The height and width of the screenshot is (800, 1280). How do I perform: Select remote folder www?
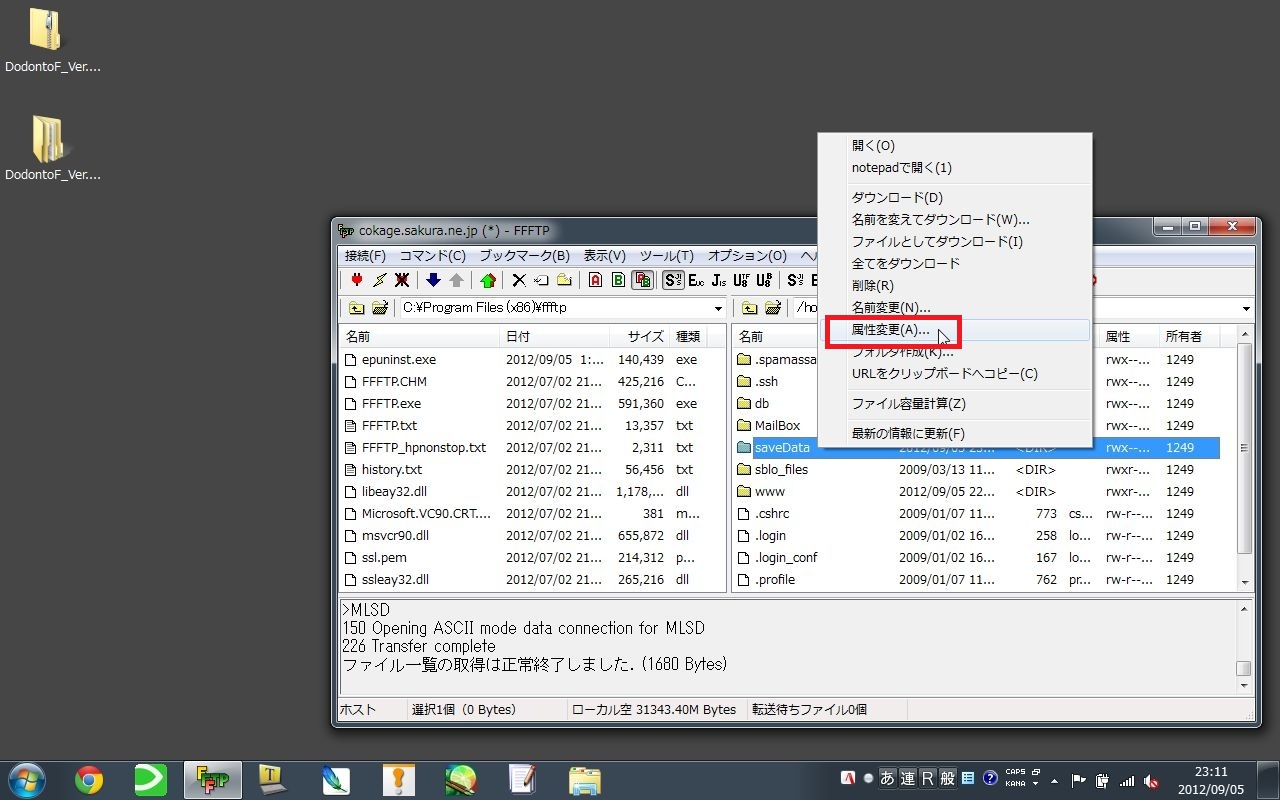click(769, 492)
